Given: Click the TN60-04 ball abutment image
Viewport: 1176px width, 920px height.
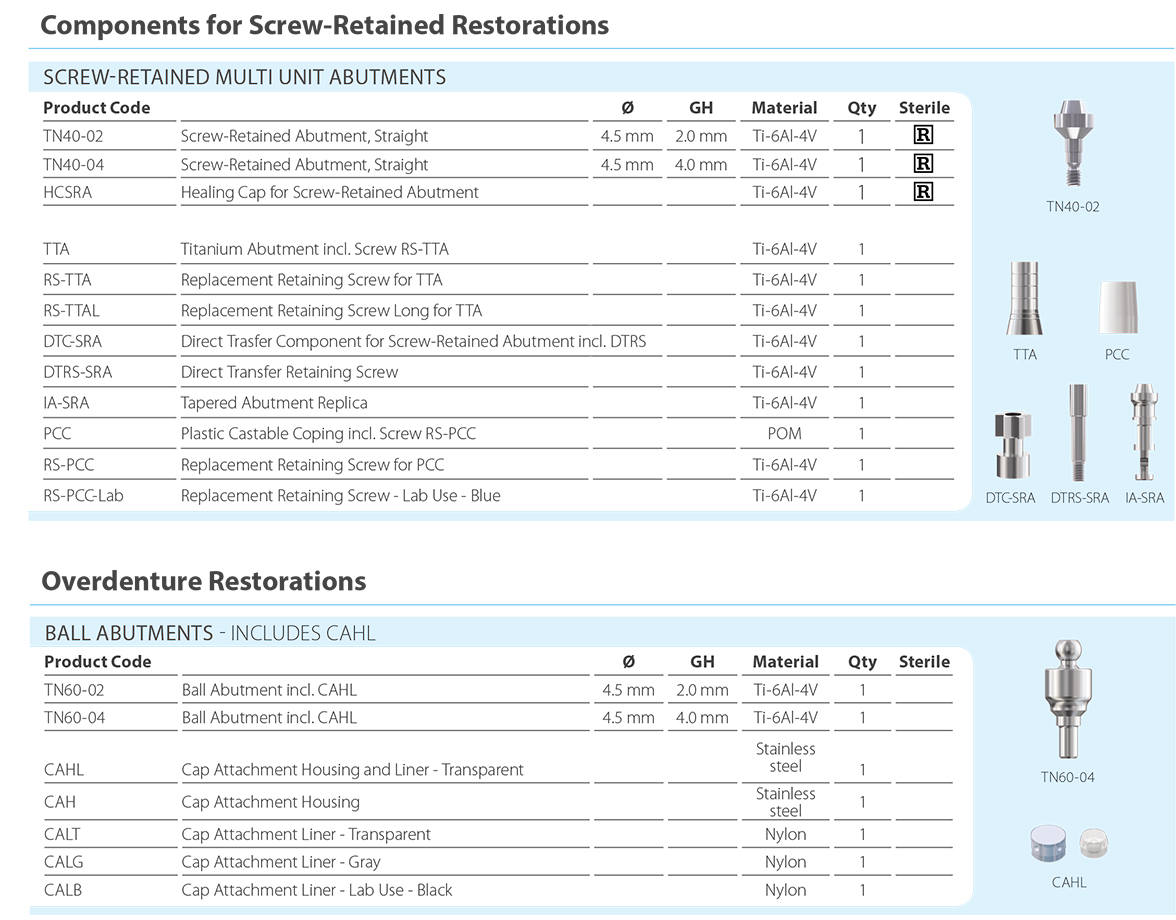Looking at the screenshot, I should pyautogui.click(x=1067, y=700).
